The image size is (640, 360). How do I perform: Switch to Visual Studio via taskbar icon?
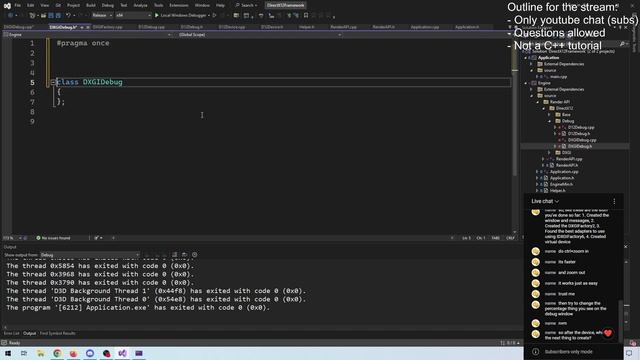click(x=122, y=353)
